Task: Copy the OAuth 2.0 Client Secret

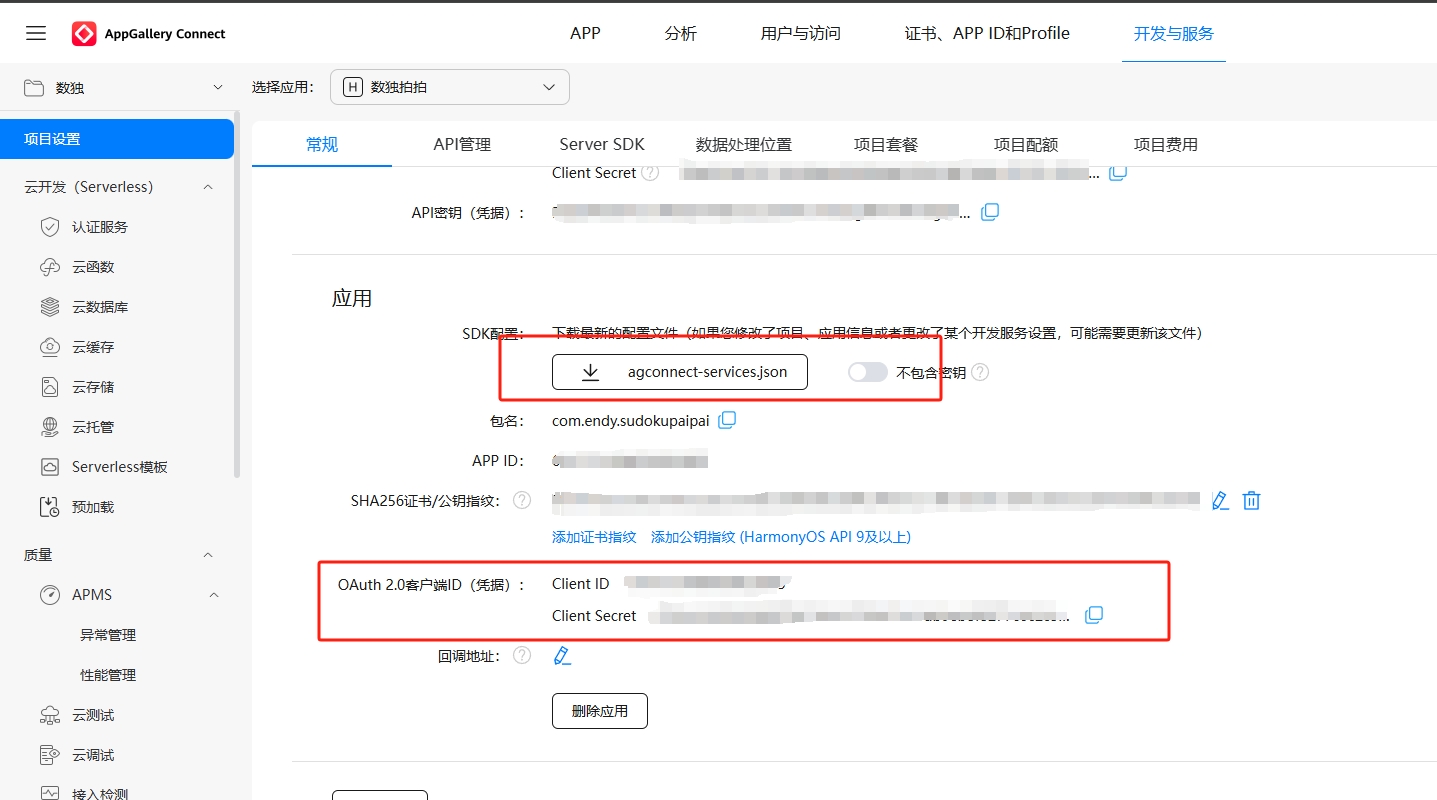Action: click(1094, 615)
